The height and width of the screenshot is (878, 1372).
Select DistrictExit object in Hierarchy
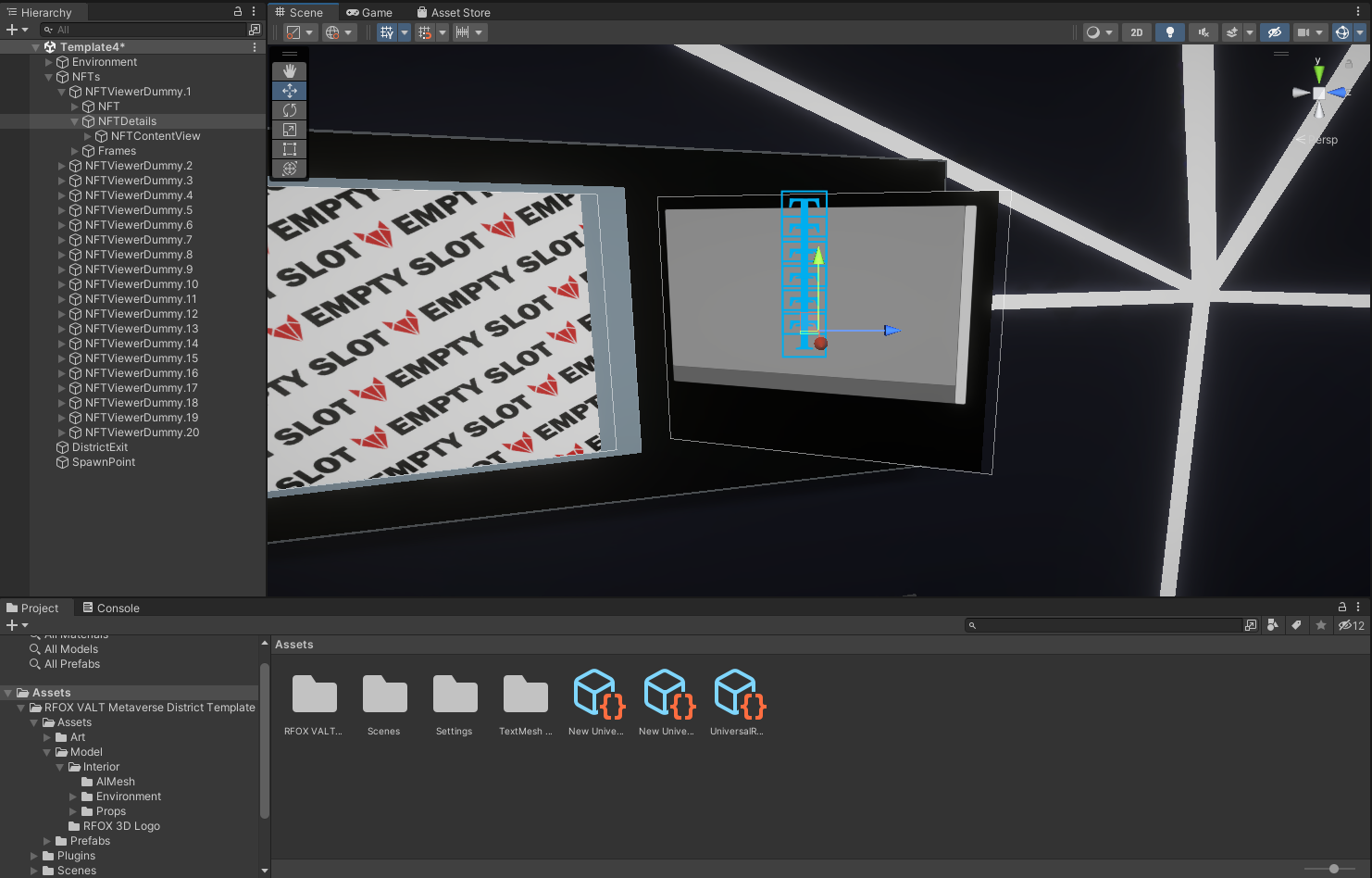click(100, 447)
